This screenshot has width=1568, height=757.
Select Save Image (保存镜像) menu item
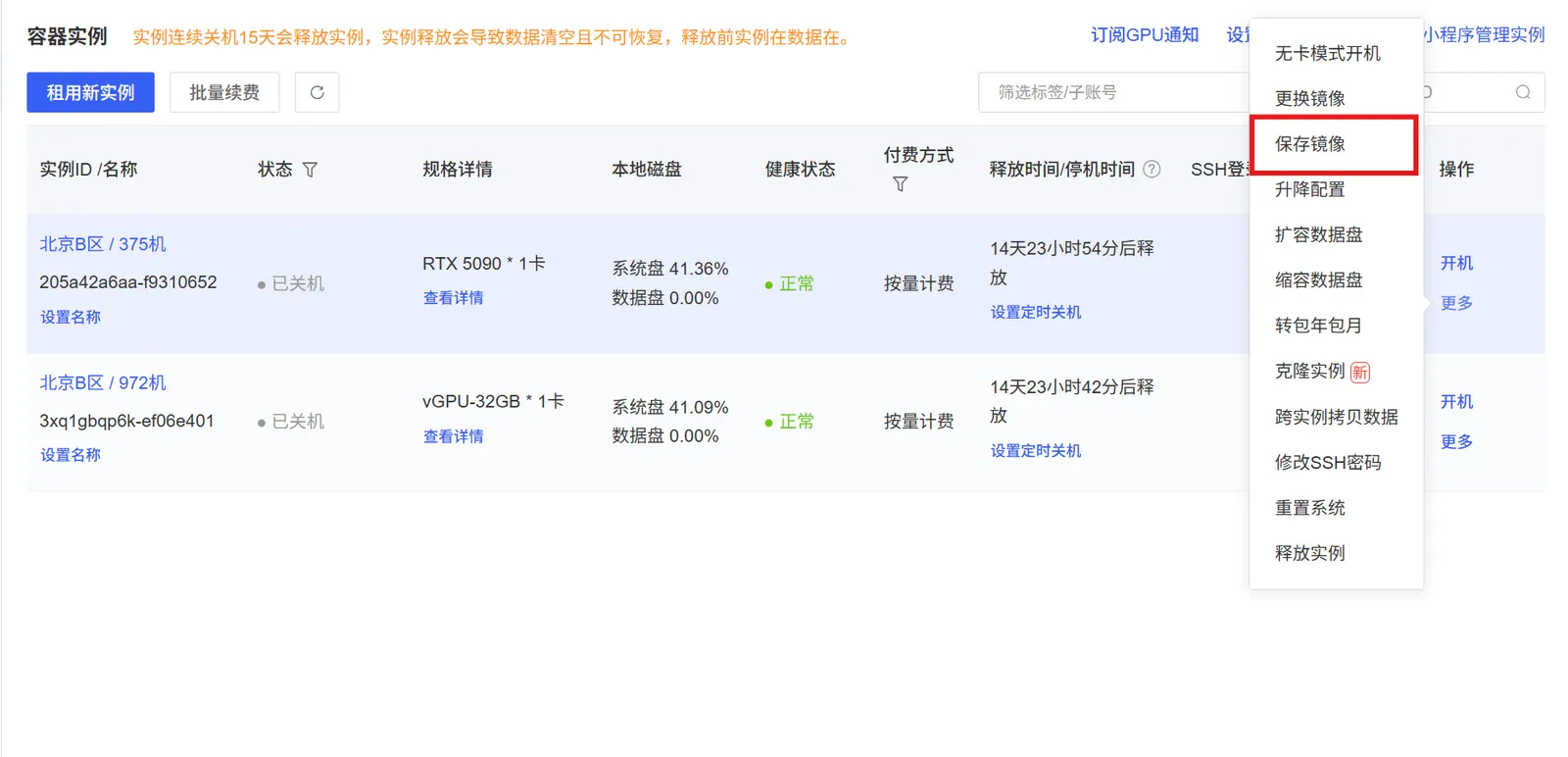coord(1309,144)
